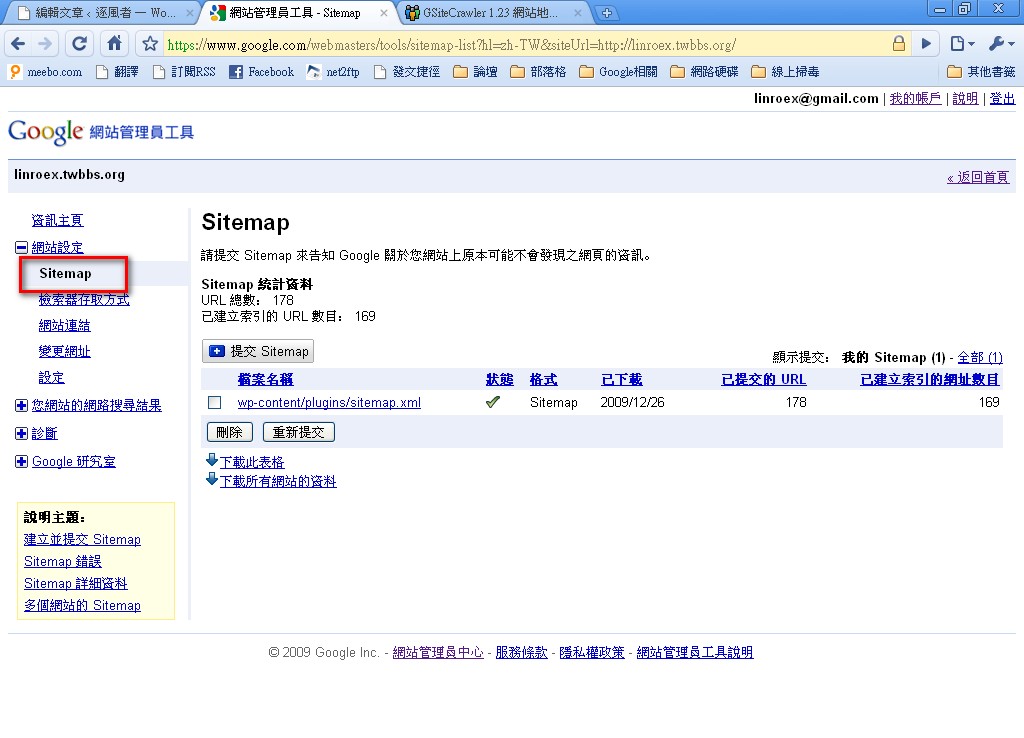The image size is (1024, 738).
Task: Open the Google相關 bookmark folder
Action: click(x=618, y=72)
